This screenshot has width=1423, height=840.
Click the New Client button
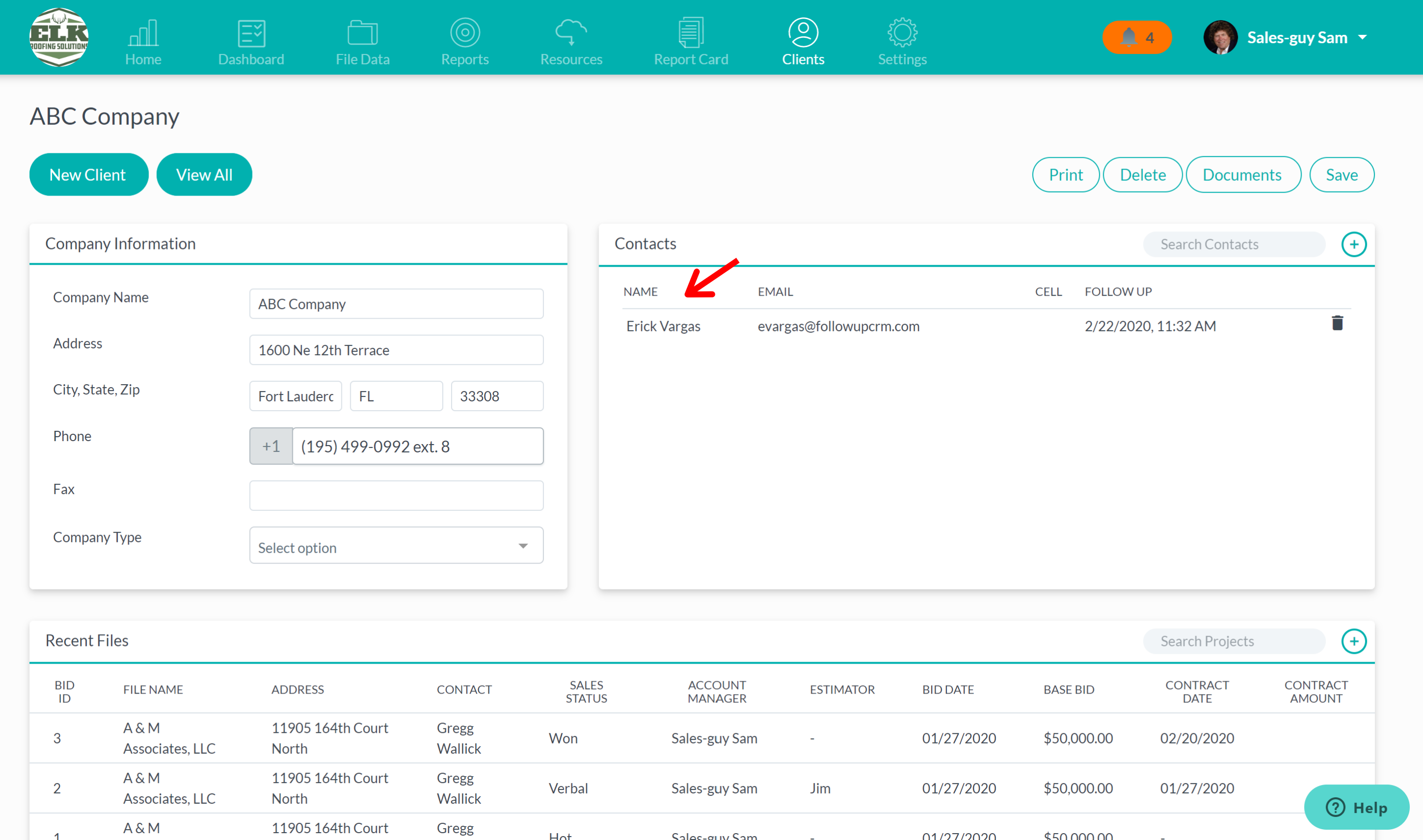pos(88,174)
